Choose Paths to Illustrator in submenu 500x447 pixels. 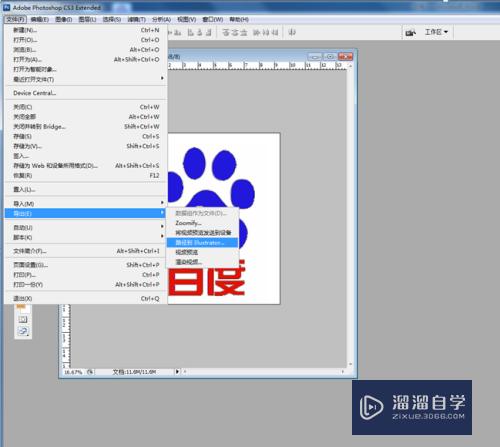point(203,242)
